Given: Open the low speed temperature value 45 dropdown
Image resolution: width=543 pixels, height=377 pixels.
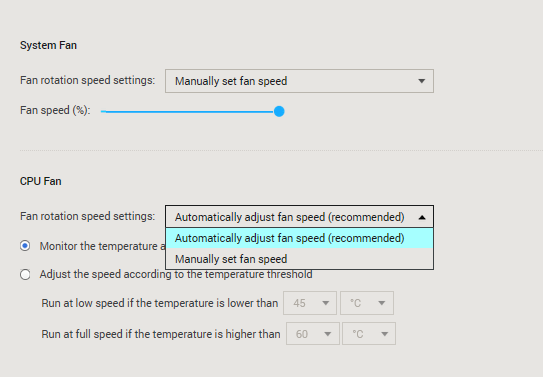Looking at the screenshot, I should coord(310,303).
